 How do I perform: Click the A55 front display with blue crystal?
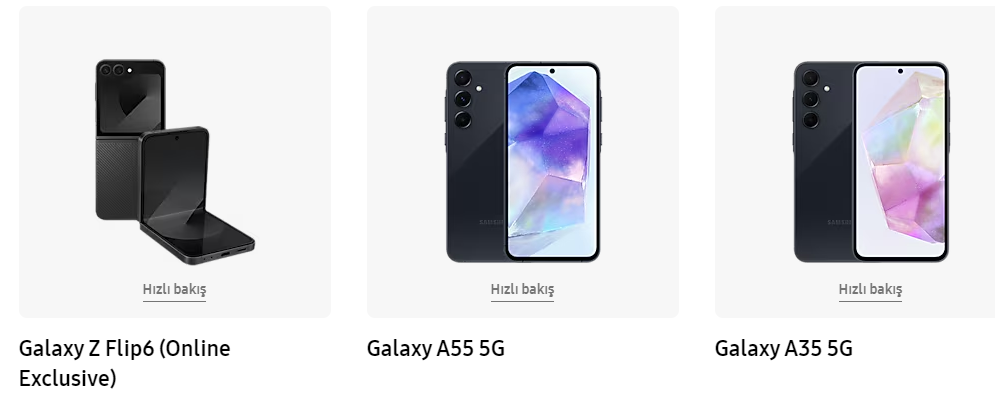coord(552,161)
